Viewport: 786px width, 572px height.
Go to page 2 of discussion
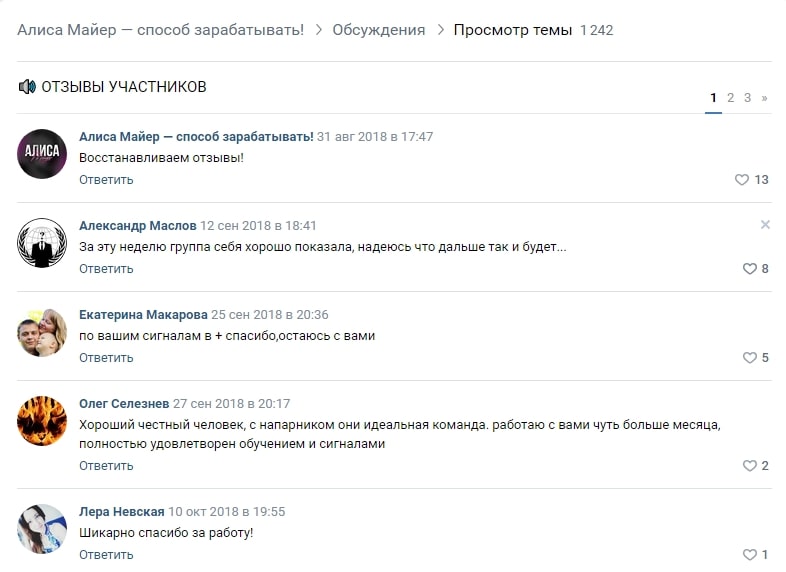[730, 98]
